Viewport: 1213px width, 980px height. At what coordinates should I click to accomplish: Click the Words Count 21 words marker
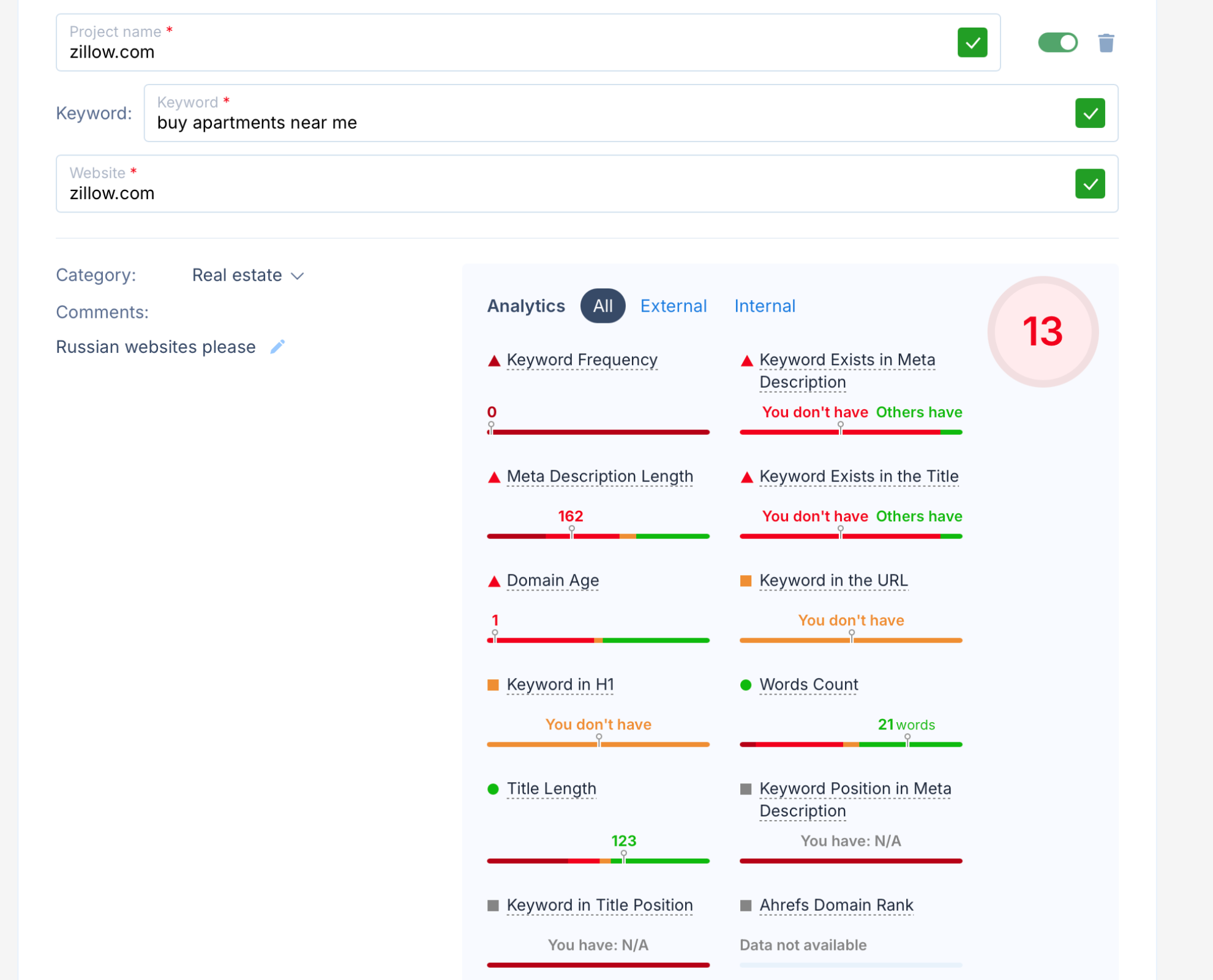pyautogui.click(x=907, y=739)
